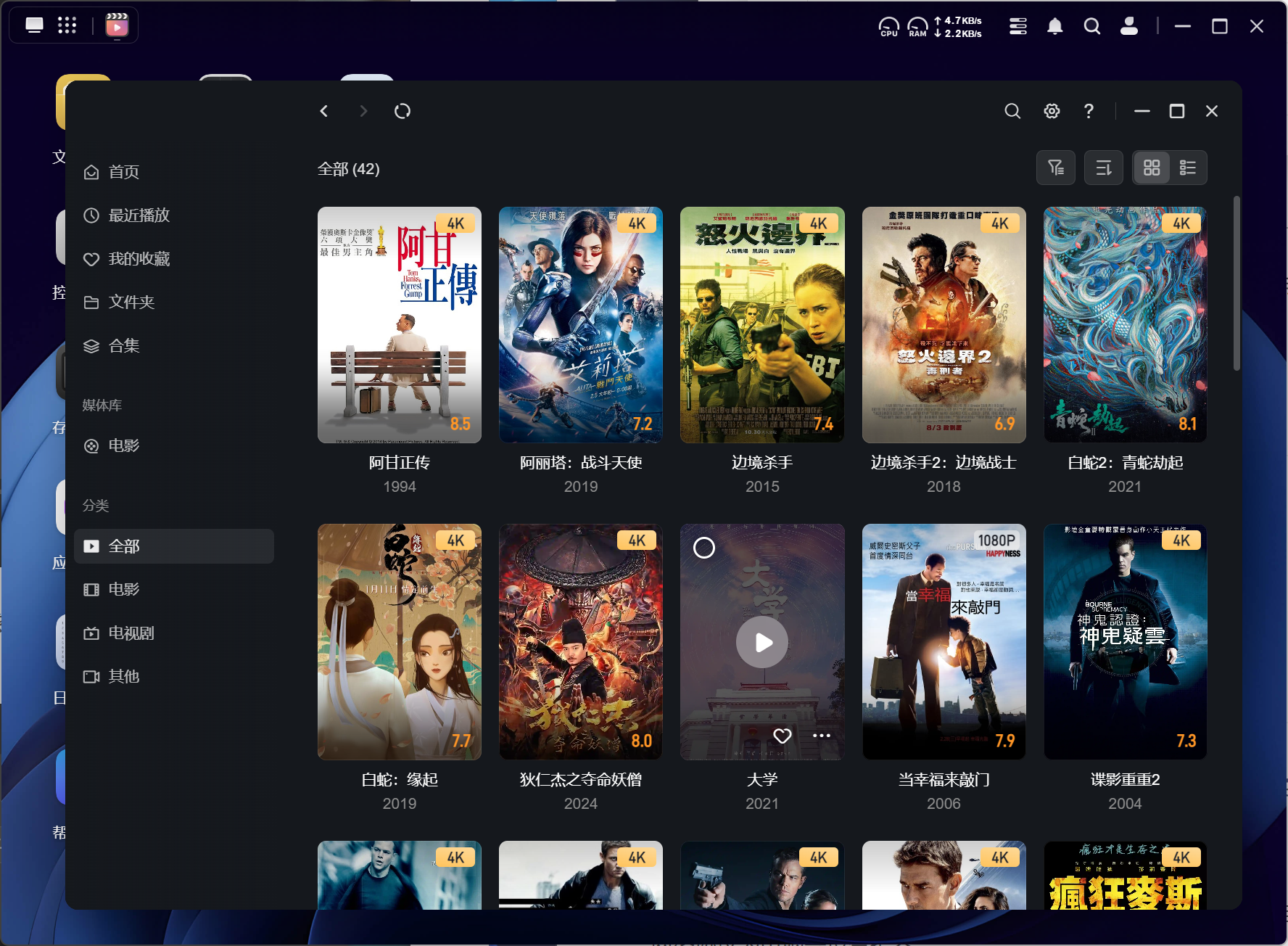
Task: Click the 全部 (42) heading
Action: point(349,169)
